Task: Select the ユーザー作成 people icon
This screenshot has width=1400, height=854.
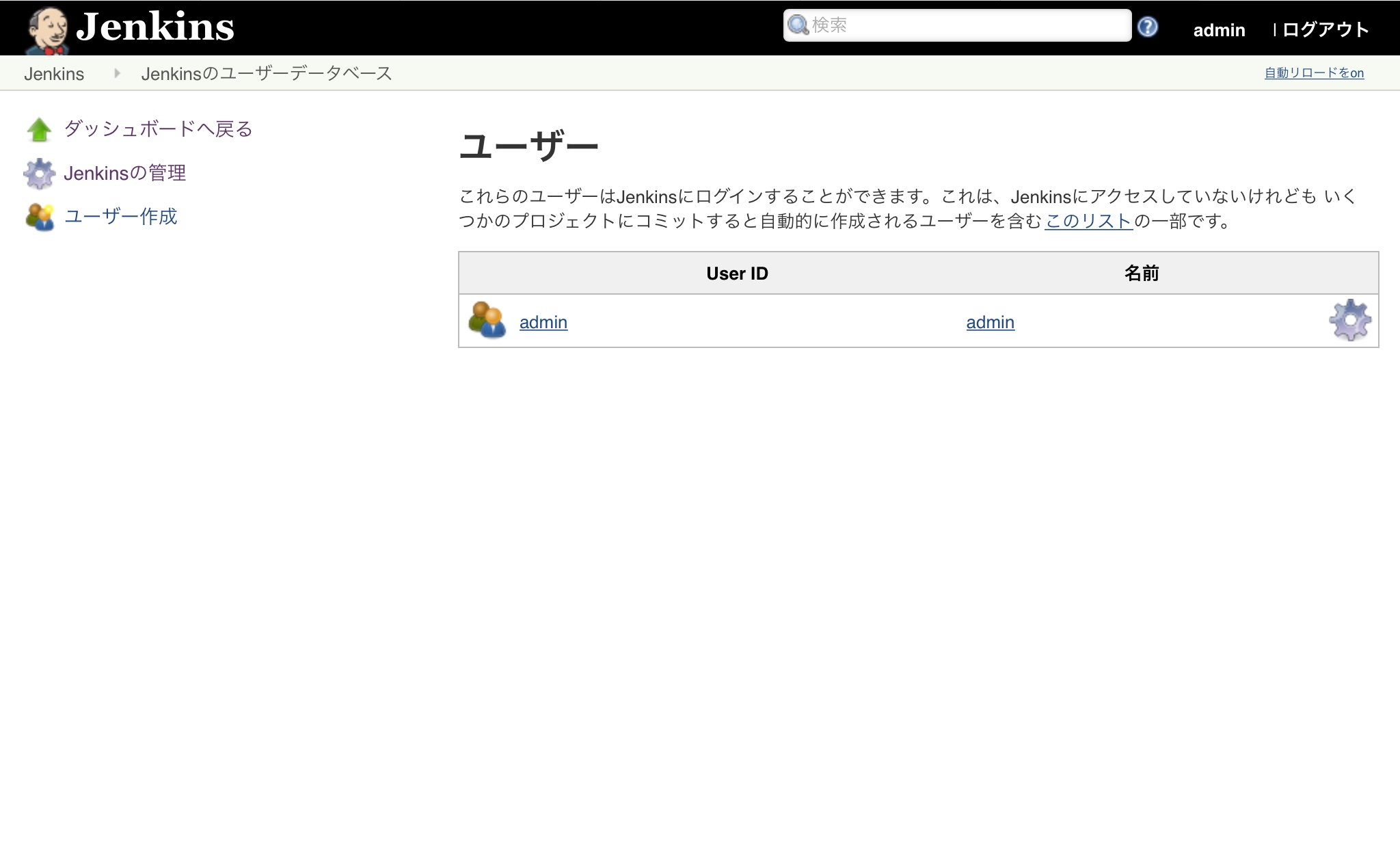Action: (x=40, y=217)
